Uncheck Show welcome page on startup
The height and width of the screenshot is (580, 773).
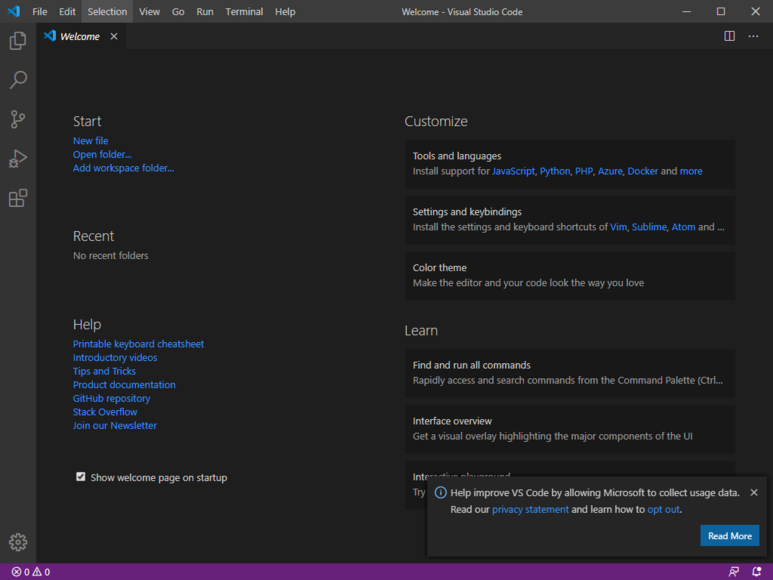click(x=80, y=477)
